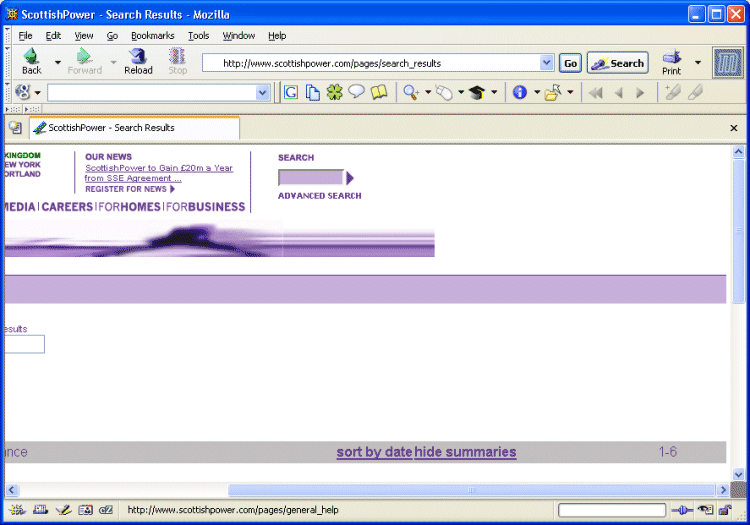Open Address Book status bar icon
Viewport: 750px width, 525px height.
pyautogui.click(x=86, y=510)
